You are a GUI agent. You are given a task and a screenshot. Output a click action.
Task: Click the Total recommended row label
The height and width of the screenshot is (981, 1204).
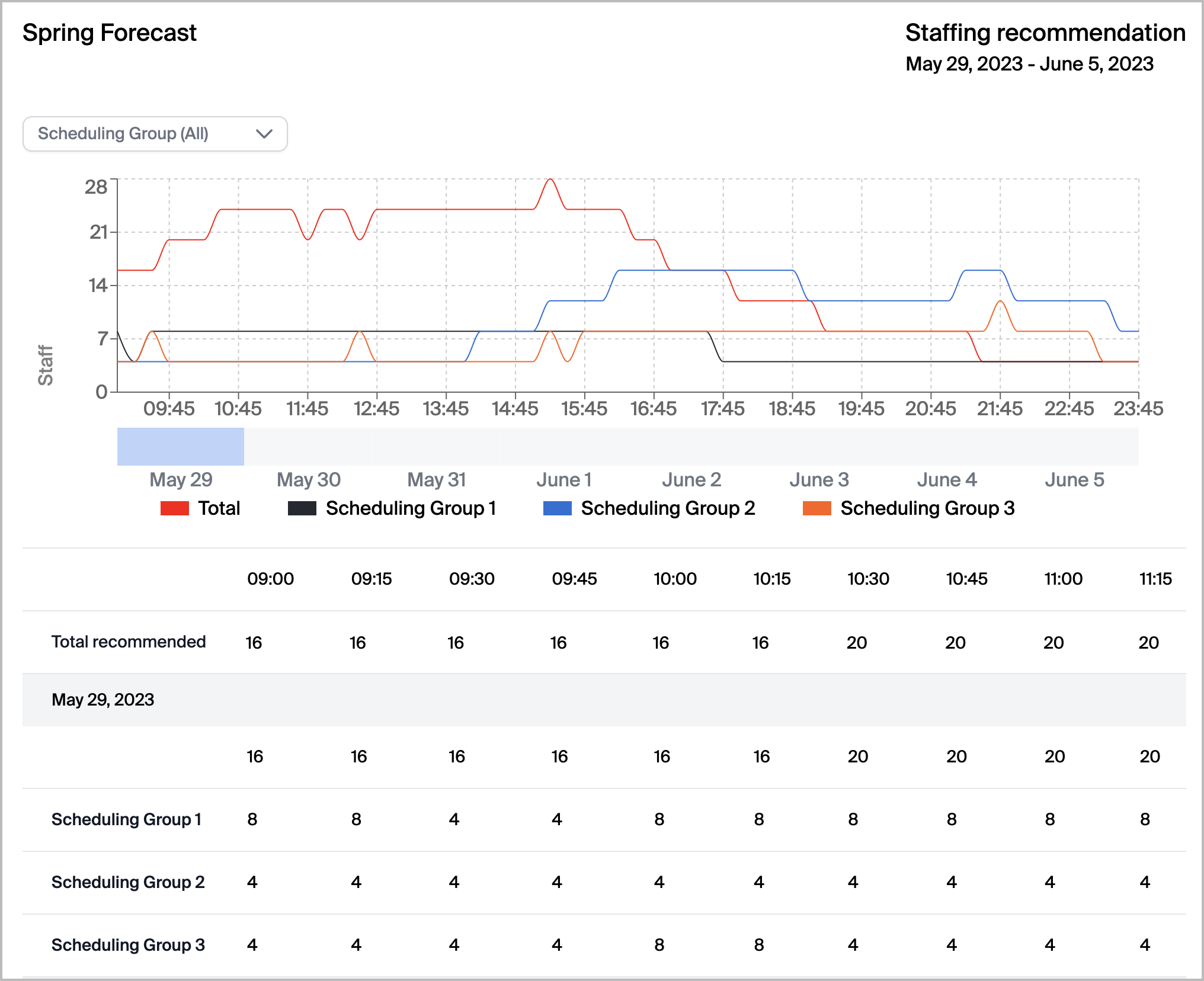pyautogui.click(x=129, y=642)
